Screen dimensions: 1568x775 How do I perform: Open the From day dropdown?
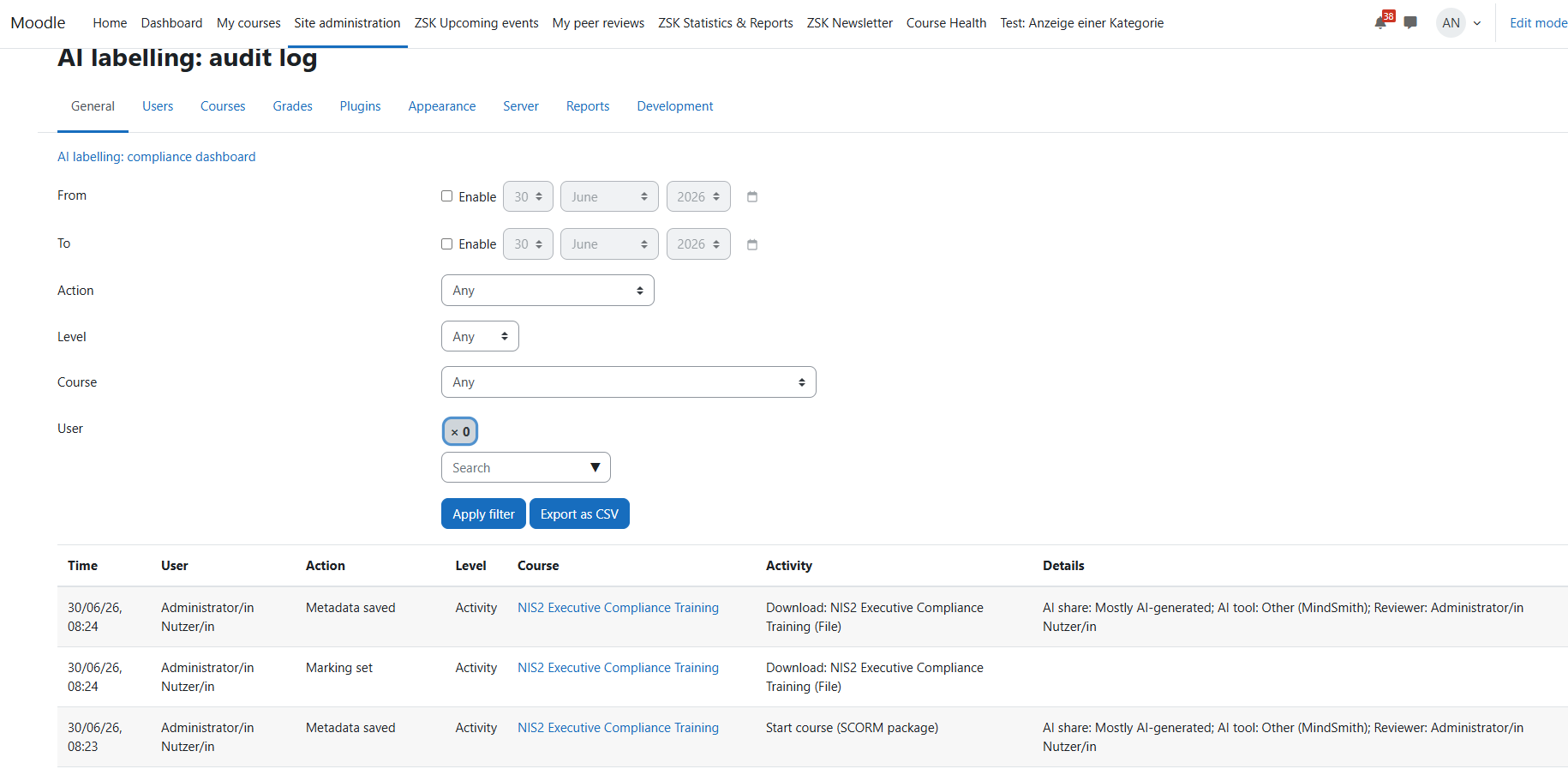coord(528,196)
